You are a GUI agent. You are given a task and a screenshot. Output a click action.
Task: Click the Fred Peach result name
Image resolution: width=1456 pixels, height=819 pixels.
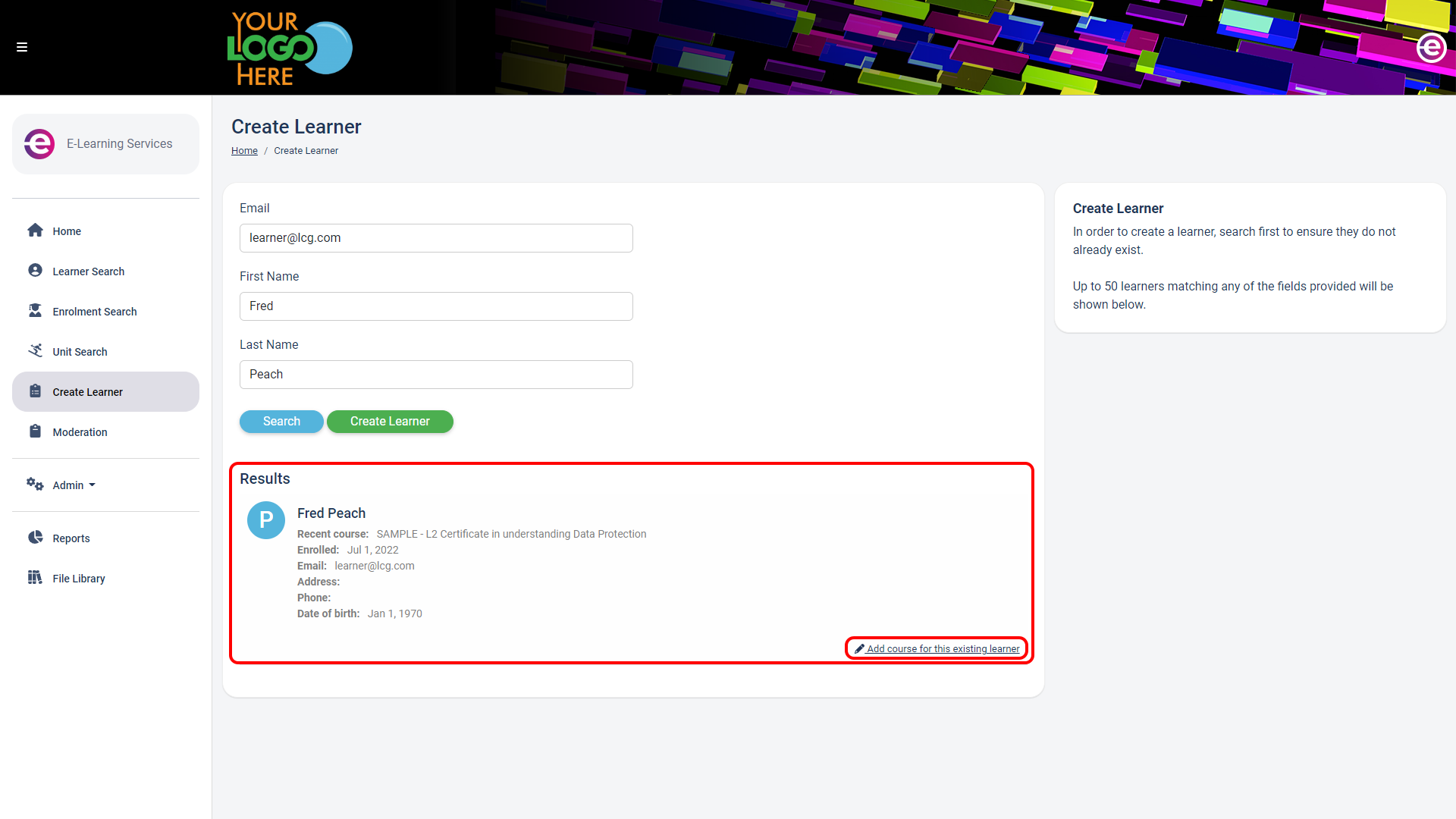click(x=331, y=513)
